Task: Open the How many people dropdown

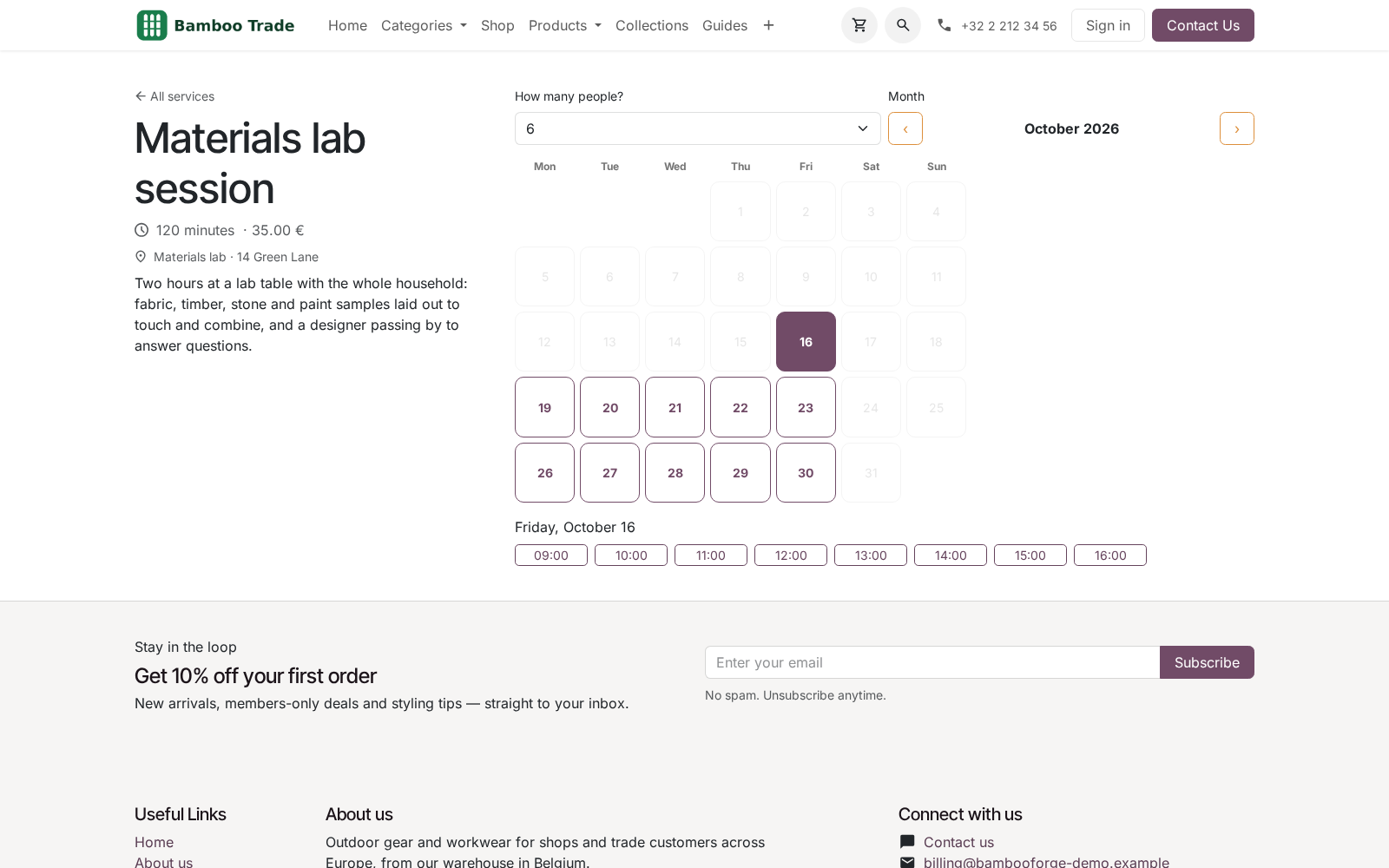Action: tap(698, 128)
